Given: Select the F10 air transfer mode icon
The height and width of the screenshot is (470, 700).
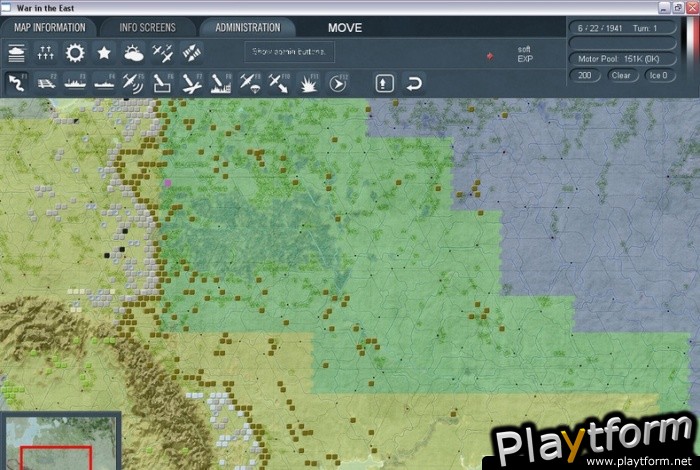Looking at the screenshot, I should tap(279, 83).
